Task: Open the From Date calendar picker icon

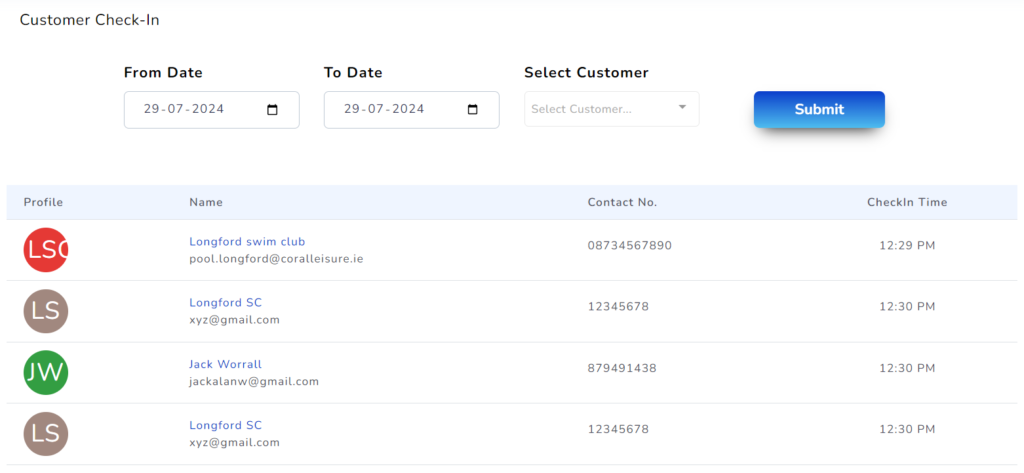Action: click(x=273, y=110)
